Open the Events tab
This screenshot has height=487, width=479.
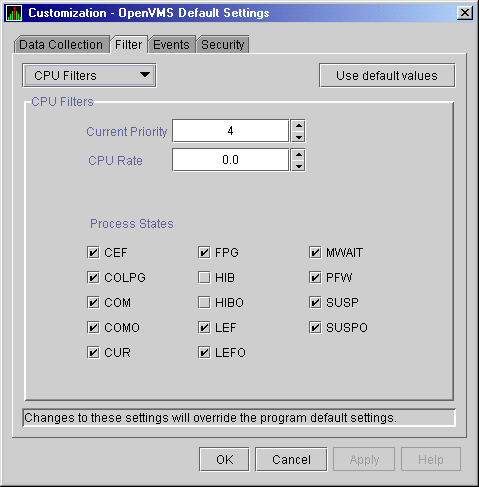pyautogui.click(x=171, y=44)
